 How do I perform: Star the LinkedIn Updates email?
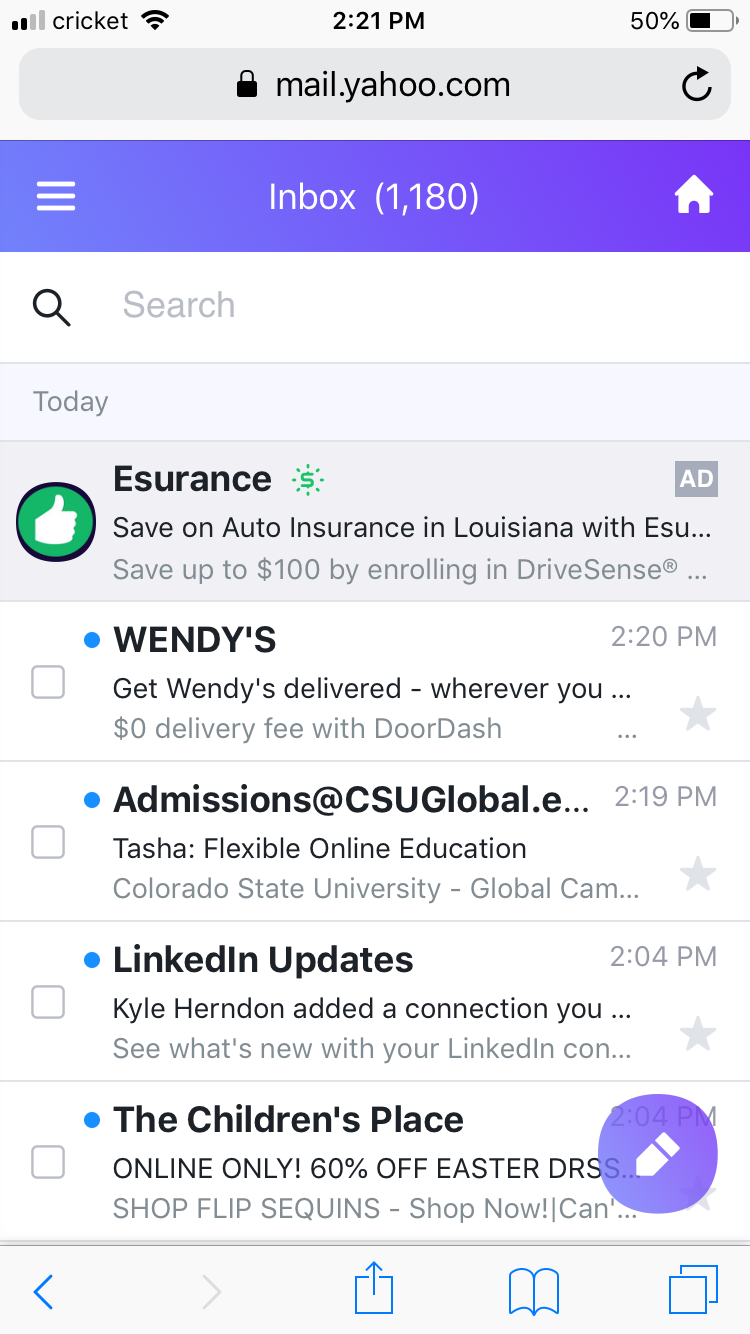pyautogui.click(x=697, y=1034)
